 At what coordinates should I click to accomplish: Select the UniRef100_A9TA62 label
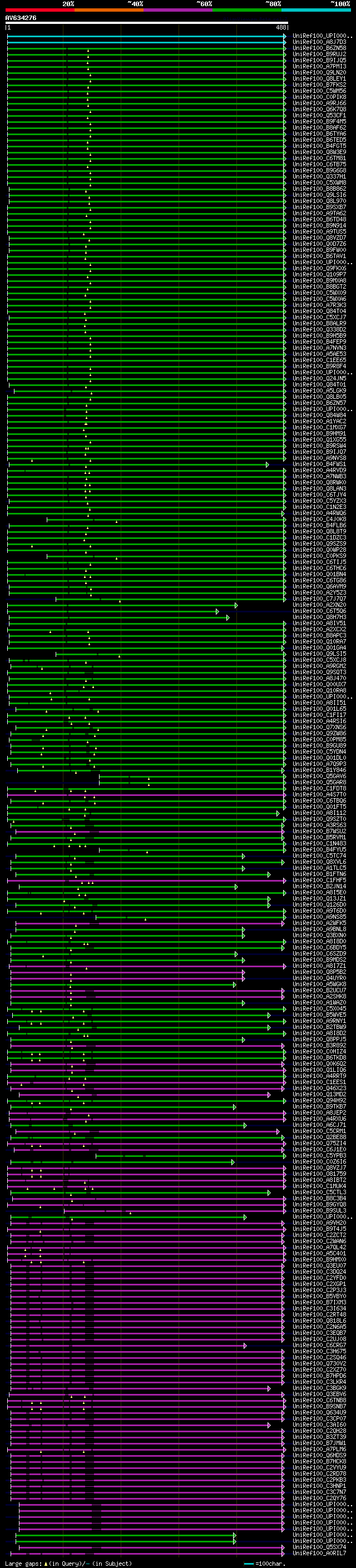[319, 213]
